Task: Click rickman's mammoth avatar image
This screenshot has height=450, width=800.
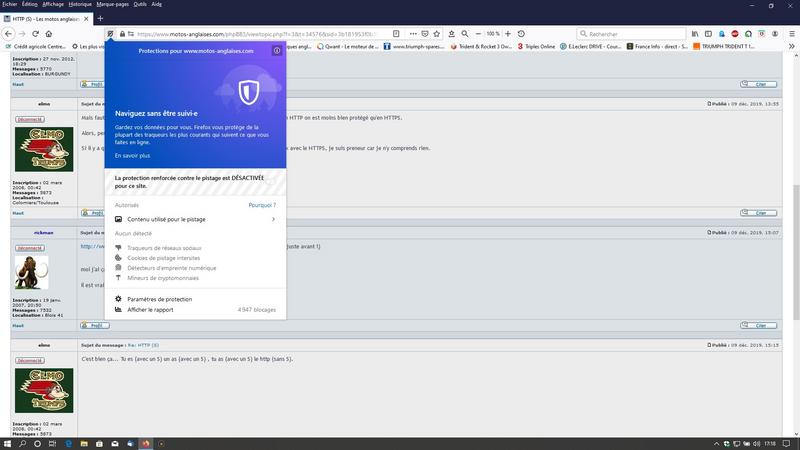Action: [31, 272]
